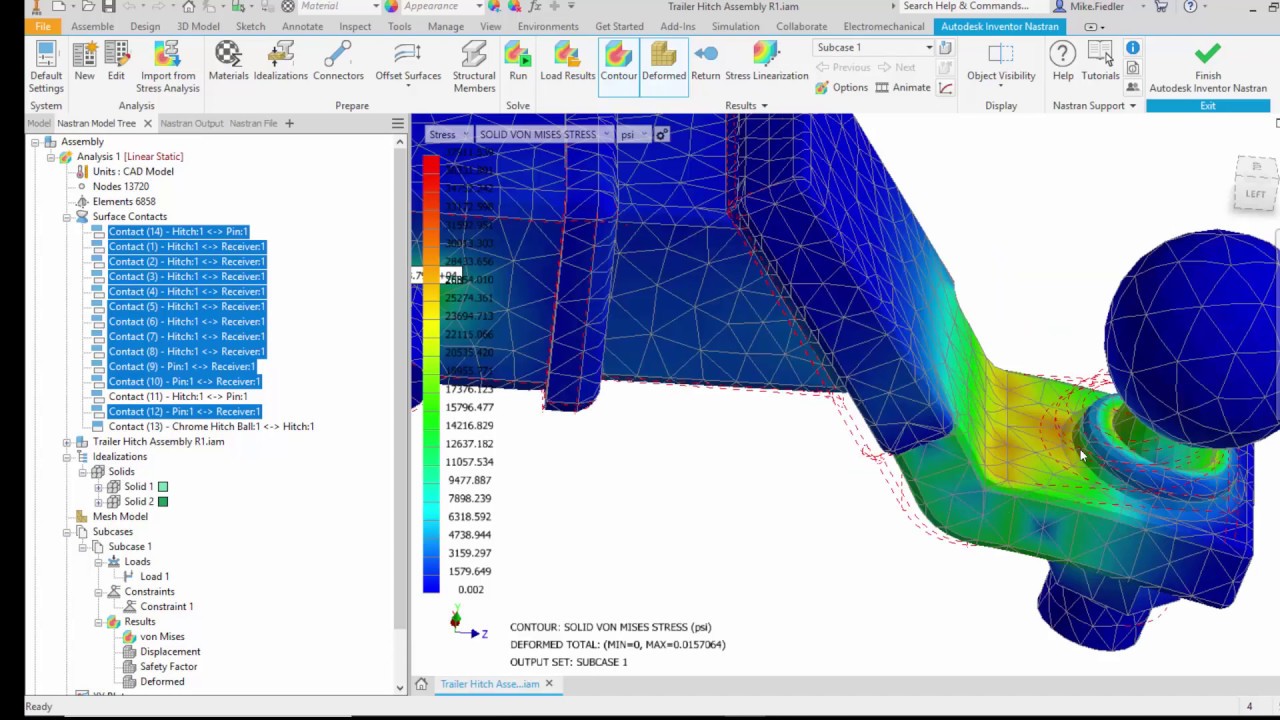Toggle visibility of Solid 1 idealization
The width and height of the screenshot is (1280, 720).
(x=163, y=486)
